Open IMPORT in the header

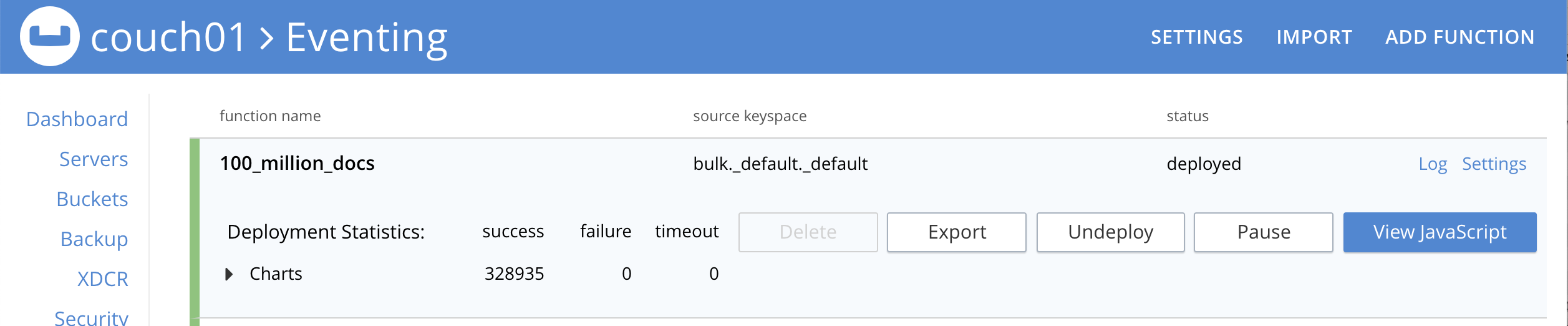[1314, 37]
